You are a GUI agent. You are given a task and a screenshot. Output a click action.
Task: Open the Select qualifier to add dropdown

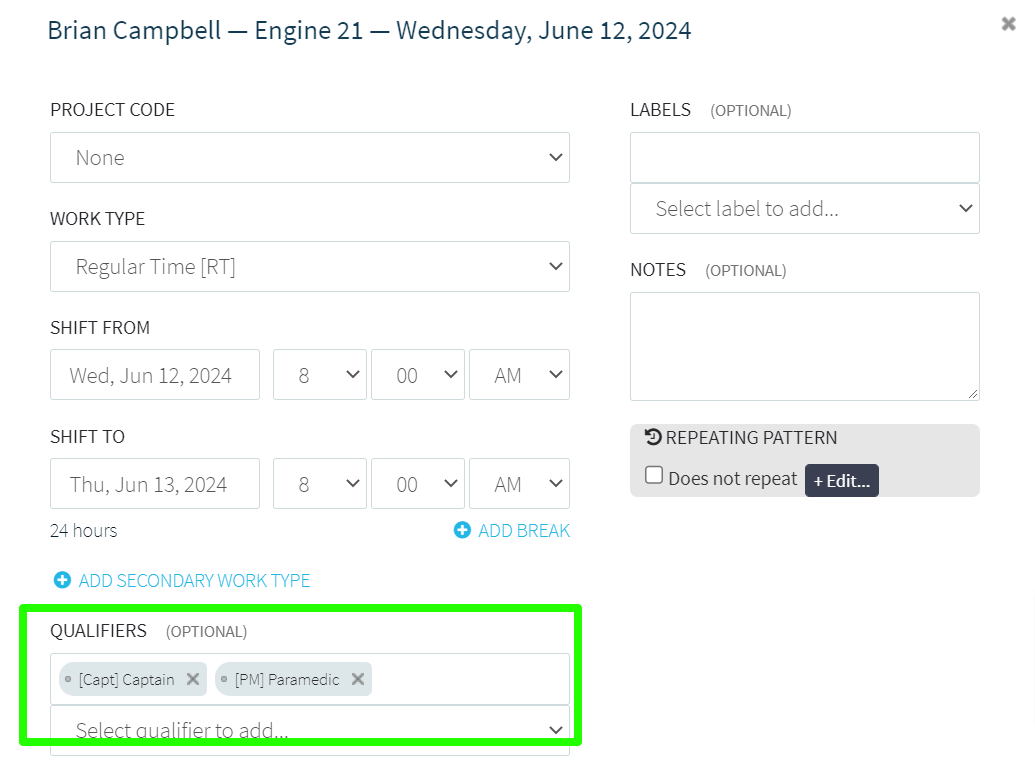pos(310,730)
